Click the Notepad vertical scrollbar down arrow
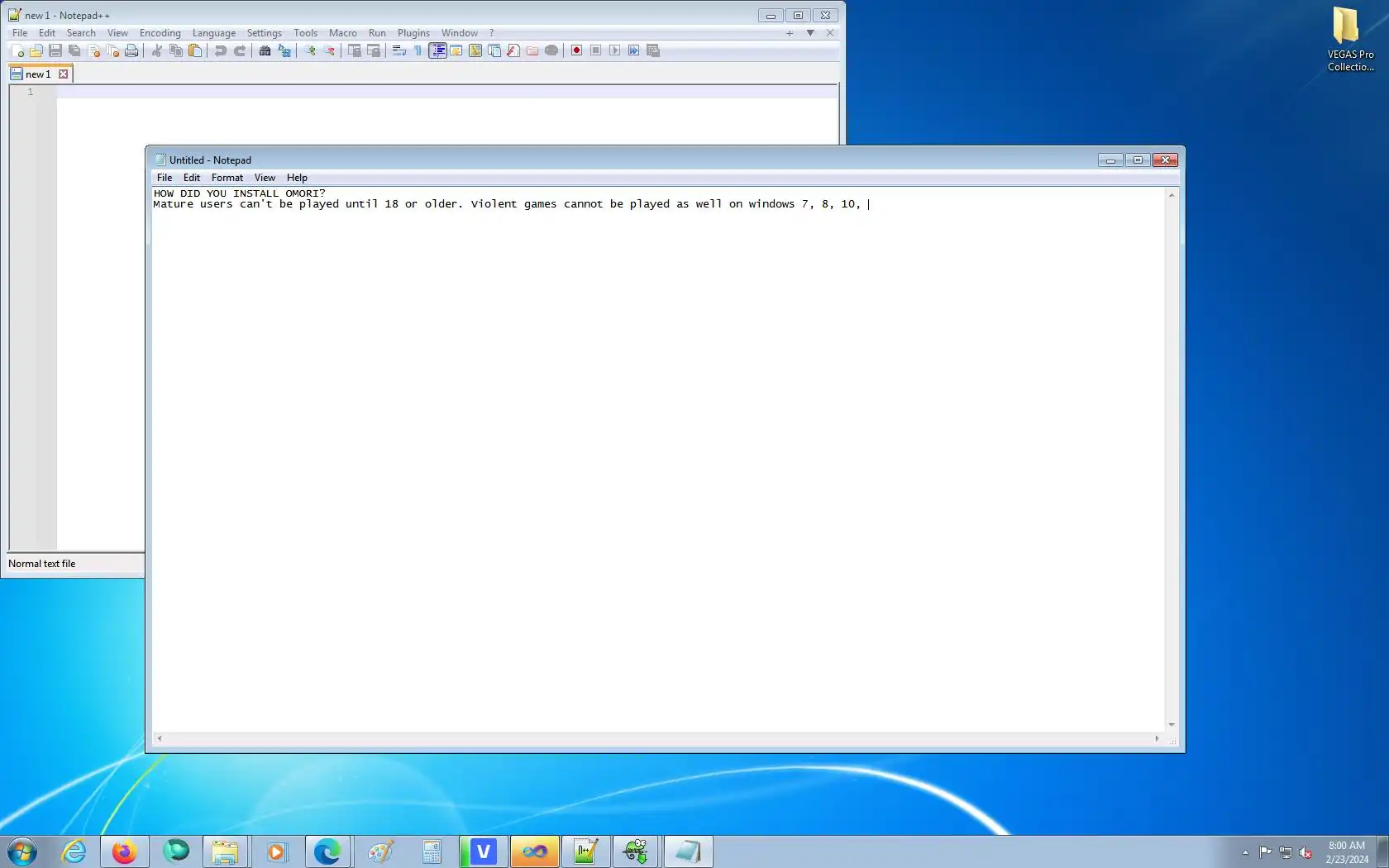 click(1172, 725)
